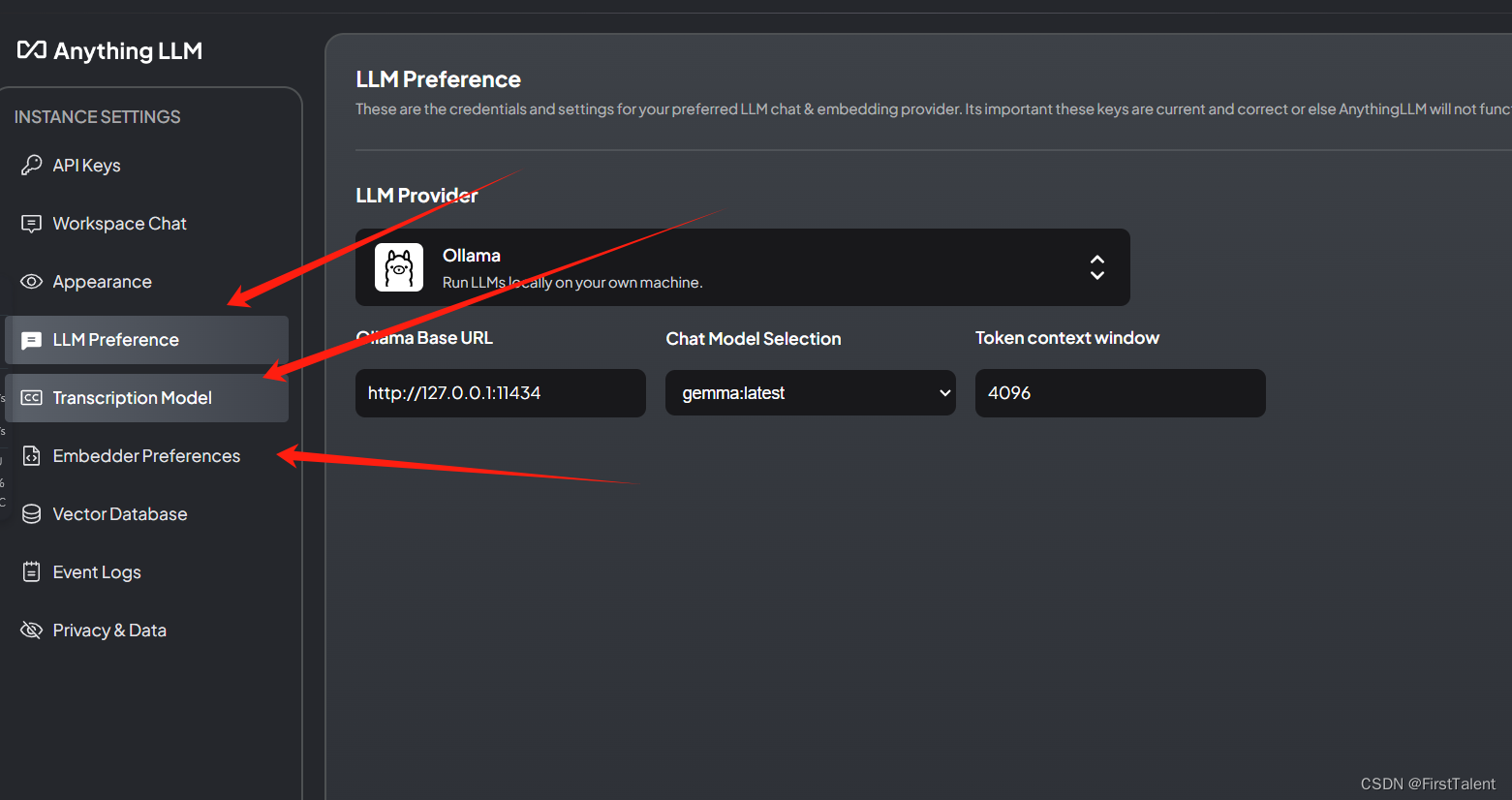Open the Chat Model Selection dropdown

pyautogui.click(x=811, y=393)
